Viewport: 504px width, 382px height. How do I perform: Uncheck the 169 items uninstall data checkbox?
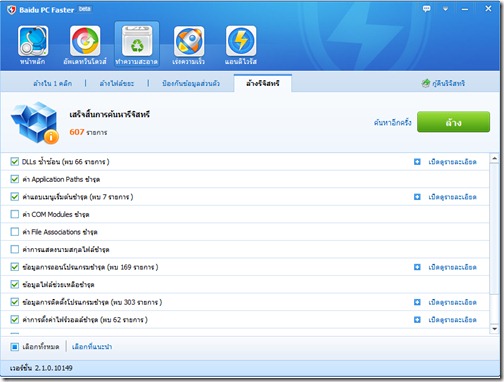[14, 267]
